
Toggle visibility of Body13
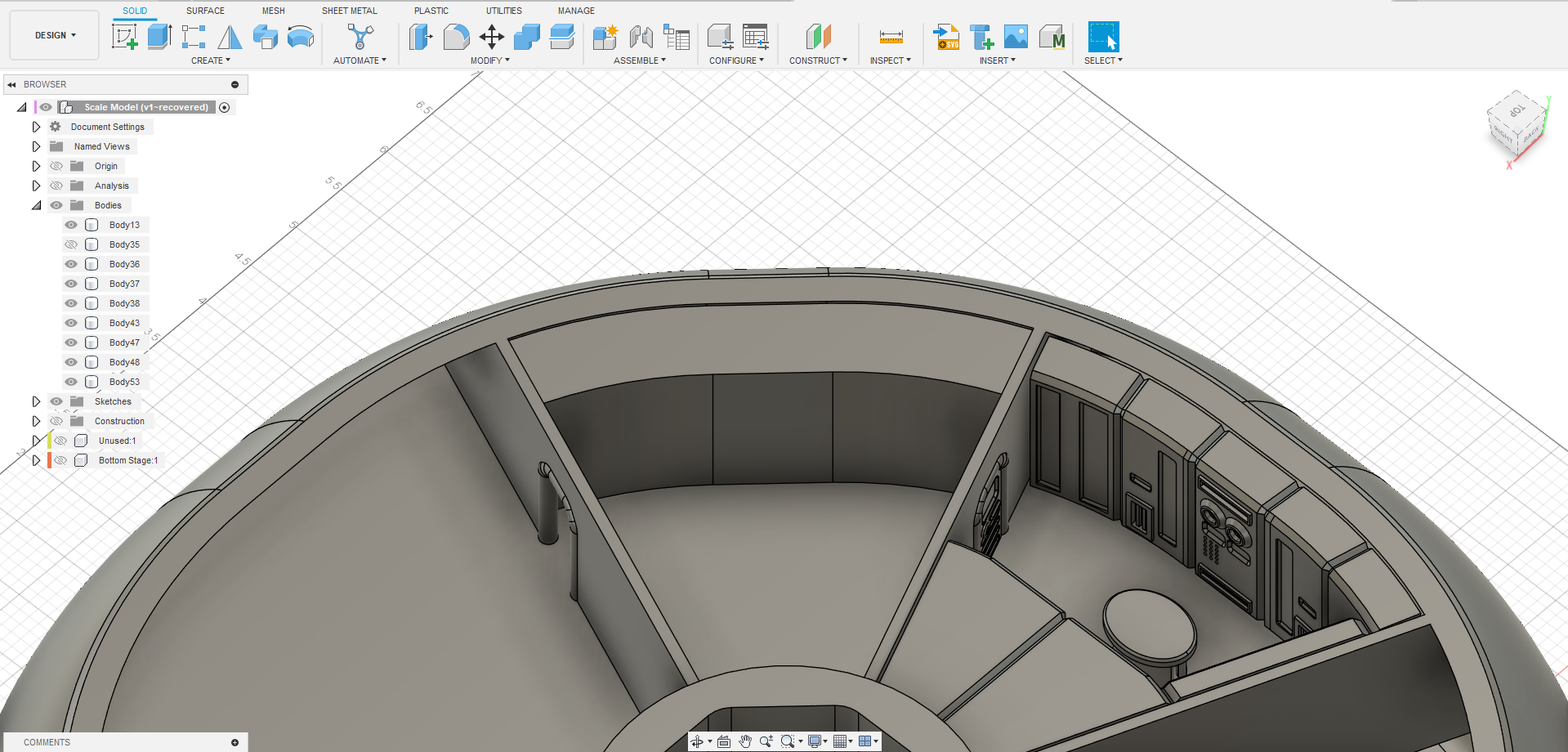71,225
